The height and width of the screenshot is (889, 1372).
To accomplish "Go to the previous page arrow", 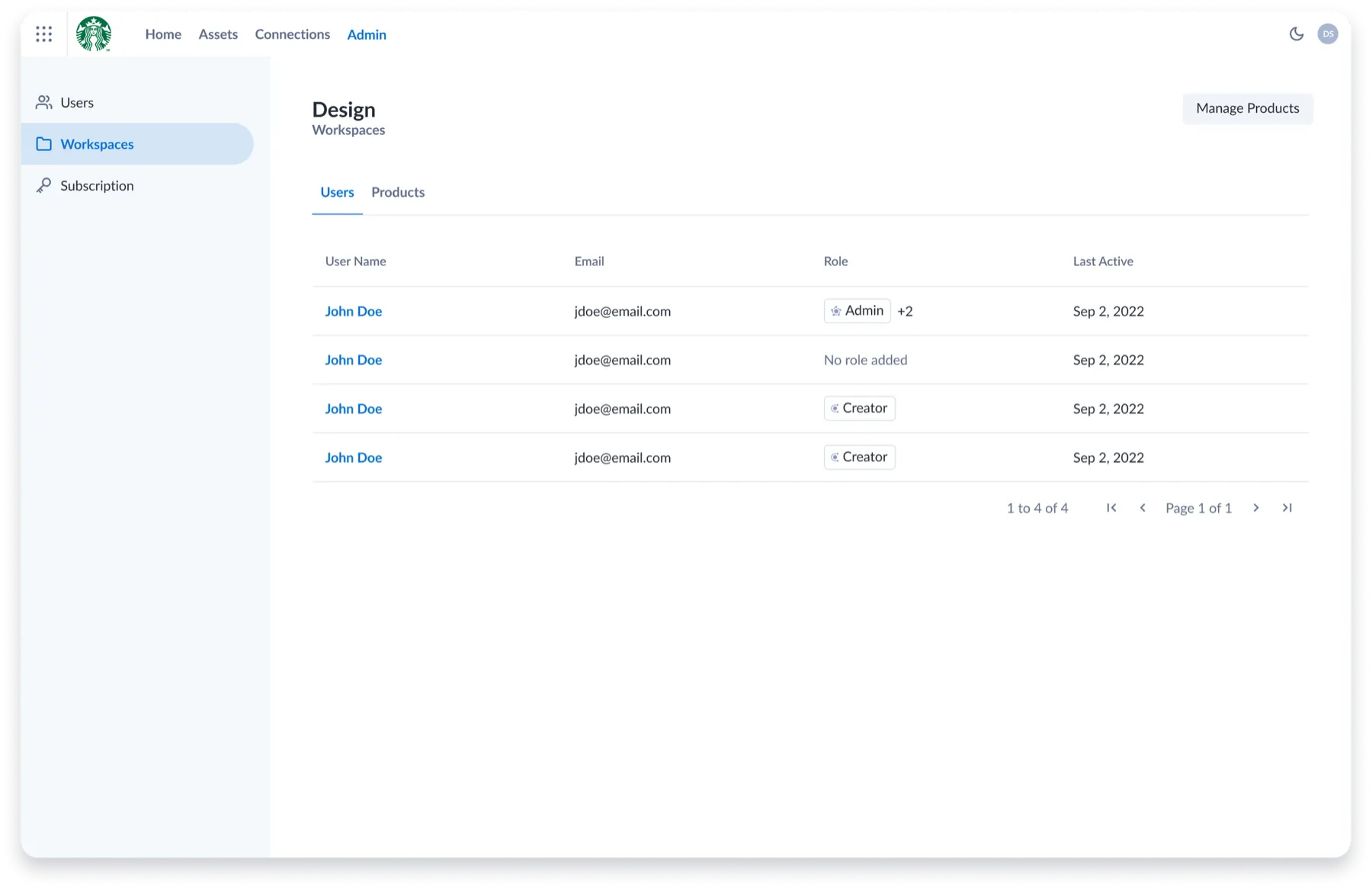I will [1143, 508].
